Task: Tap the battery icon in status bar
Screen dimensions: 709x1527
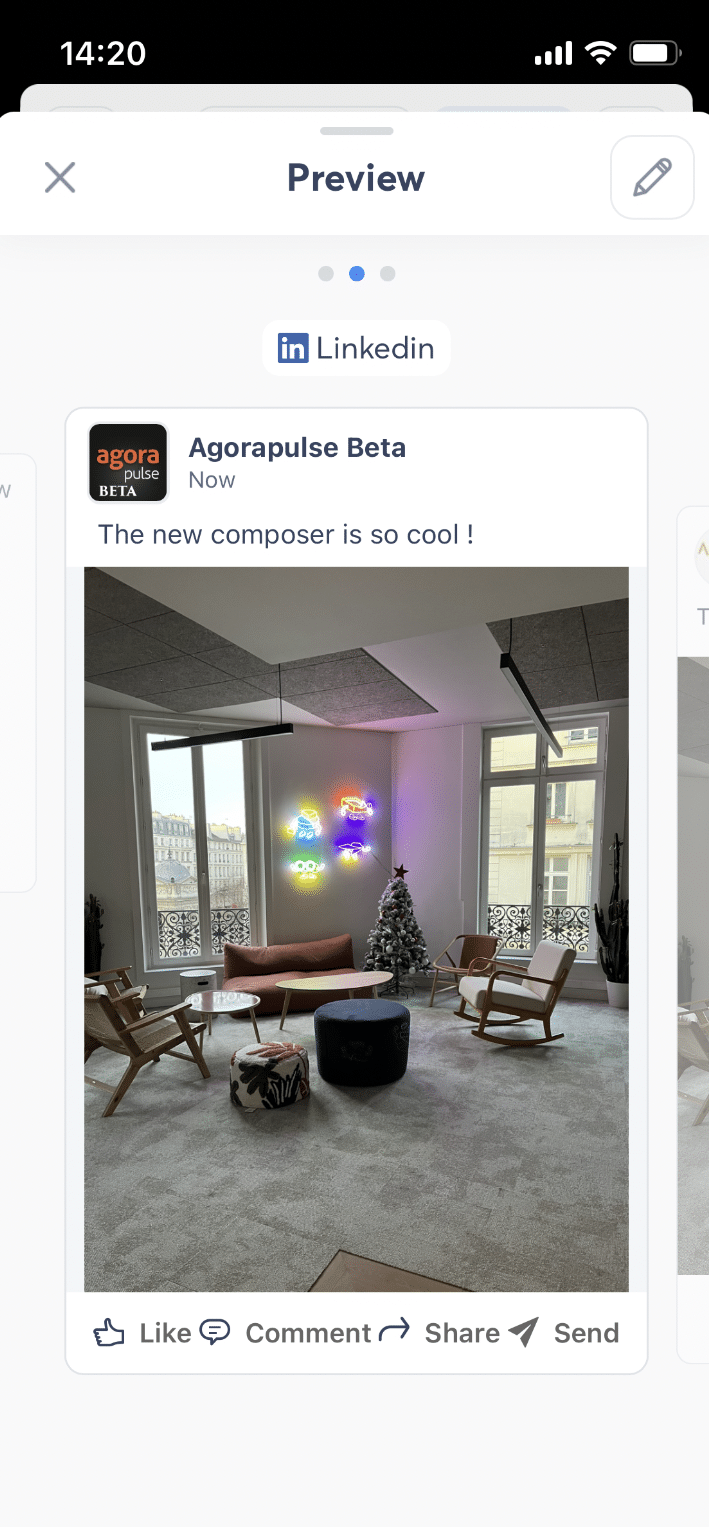Action: (657, 53)
